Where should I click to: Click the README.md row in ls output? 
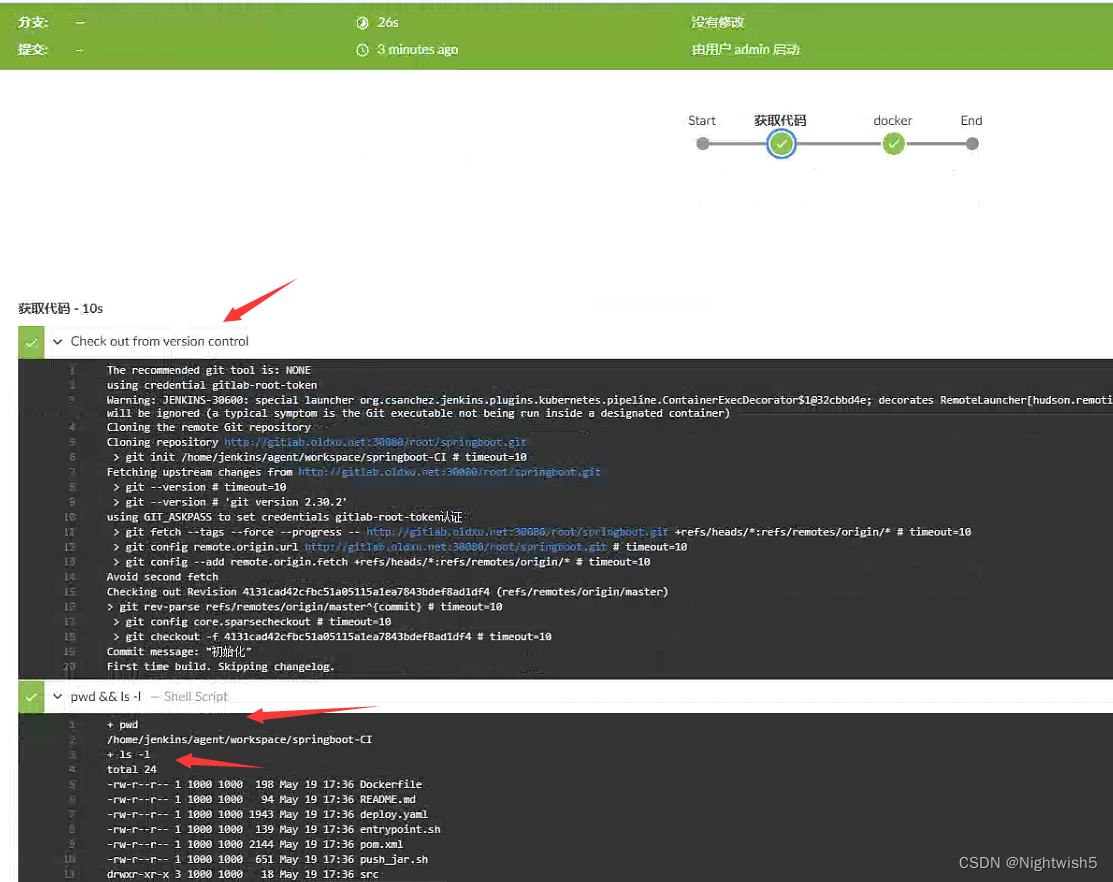click(261, 799)
